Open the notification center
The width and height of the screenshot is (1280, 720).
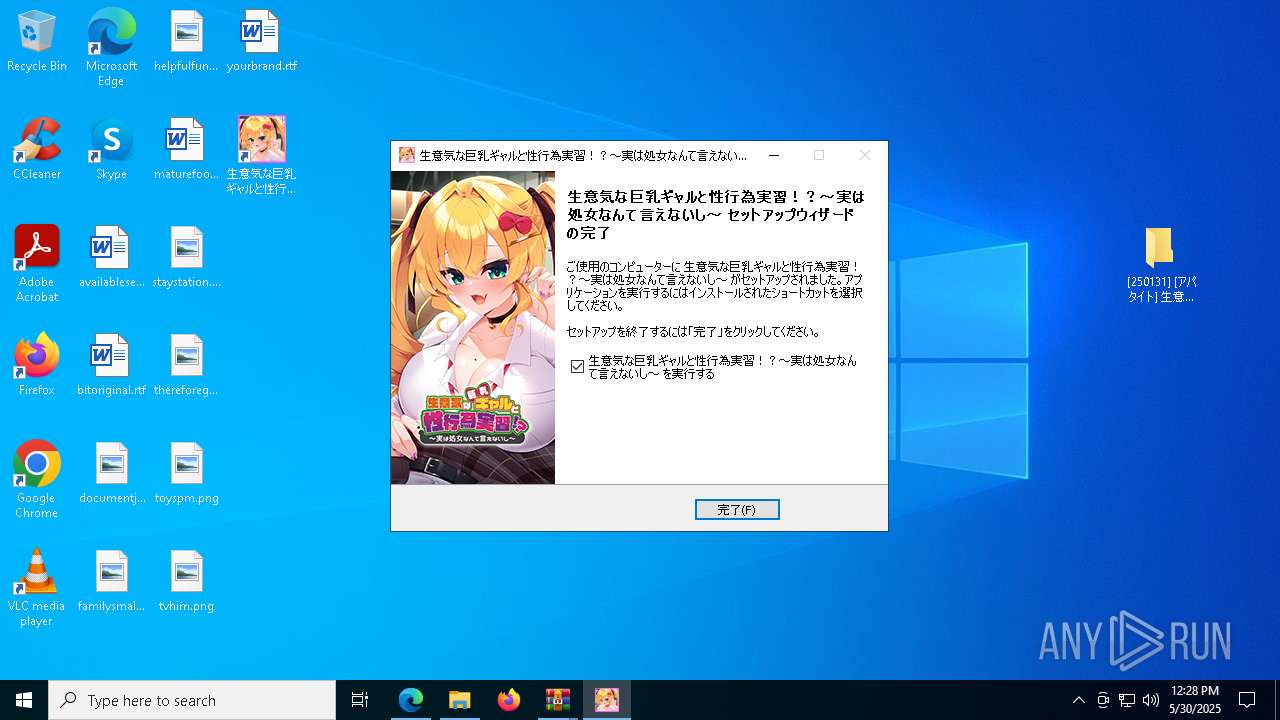(x=1247, y=700)
